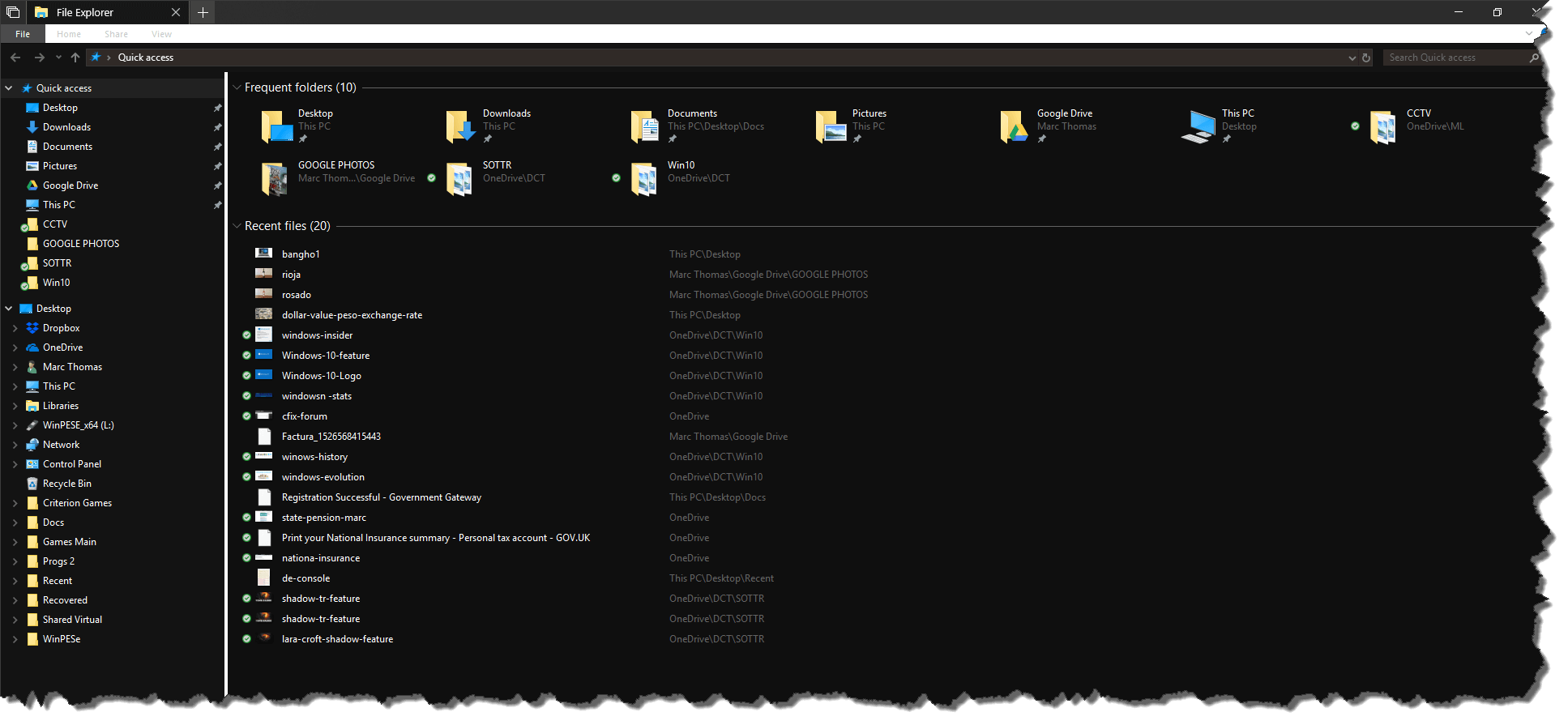
Task: Open the CCTV folder in Frequent folders
Action: click(1382, 127)
